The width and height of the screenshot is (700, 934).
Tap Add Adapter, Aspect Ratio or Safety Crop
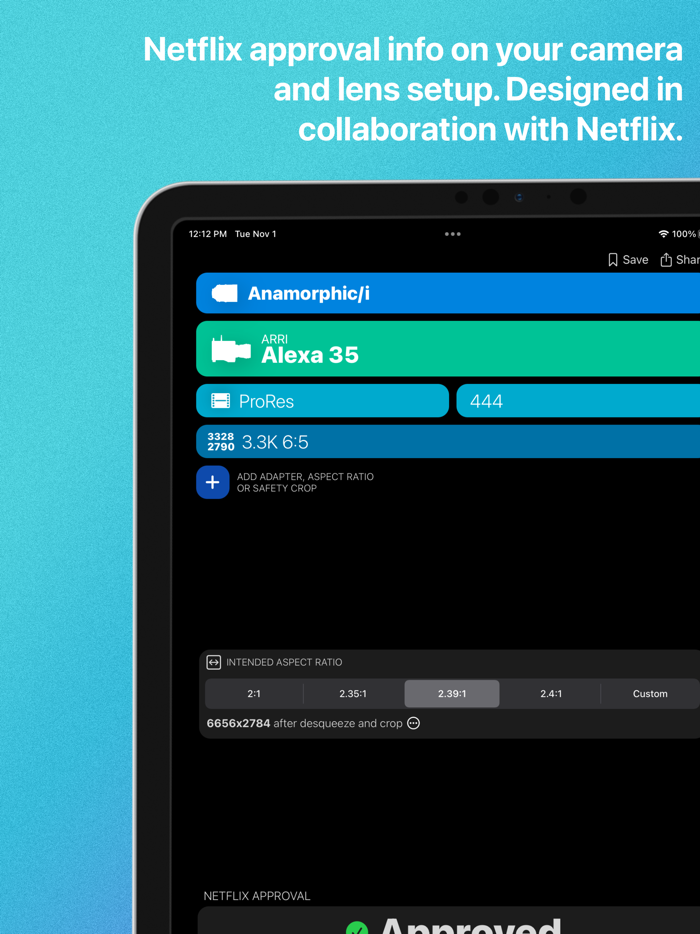point(305,482)
